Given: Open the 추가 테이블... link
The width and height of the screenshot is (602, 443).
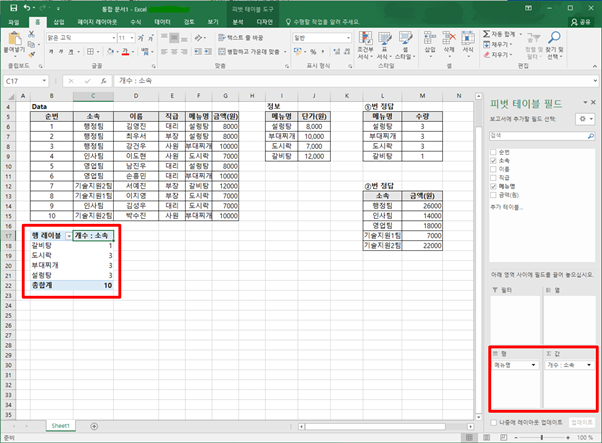Looking at the screenshot, I should pos(507,207).
